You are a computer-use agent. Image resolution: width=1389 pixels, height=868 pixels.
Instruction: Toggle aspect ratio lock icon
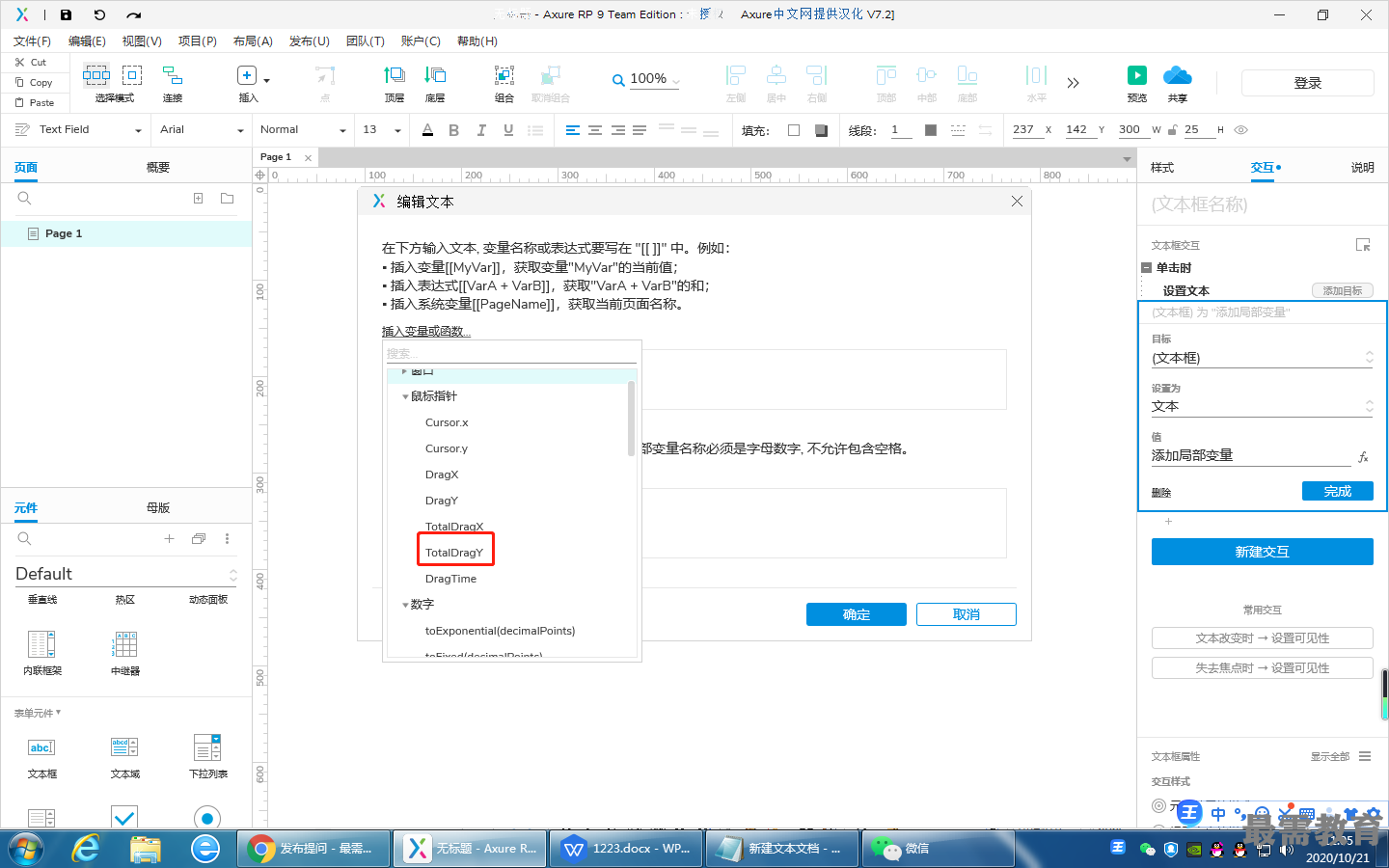pyautogui.click(x=1172, y=130)
